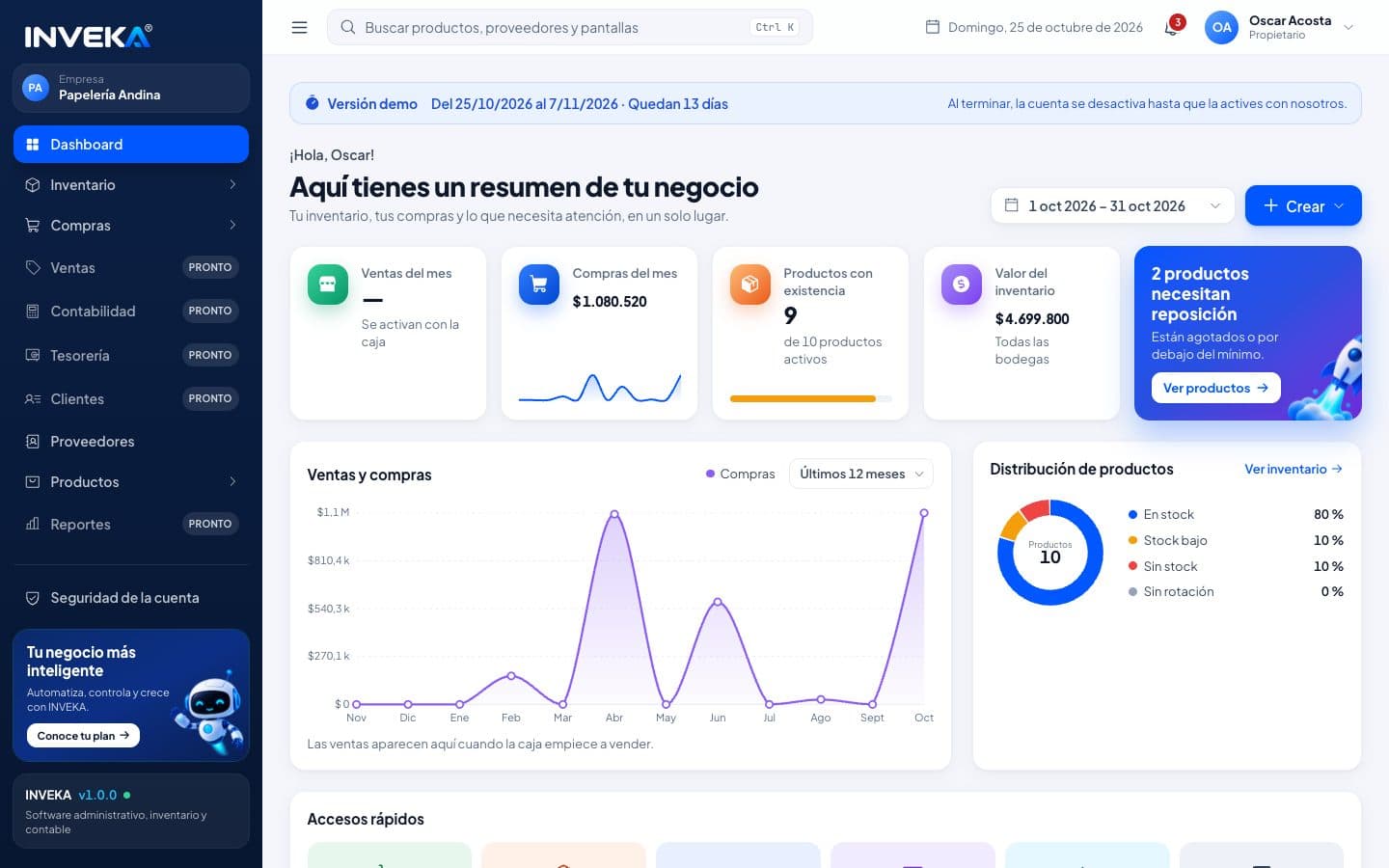Click Conoce tu plan button
Viewport: 1389px width, 868px height.
[x=83, y=736]
